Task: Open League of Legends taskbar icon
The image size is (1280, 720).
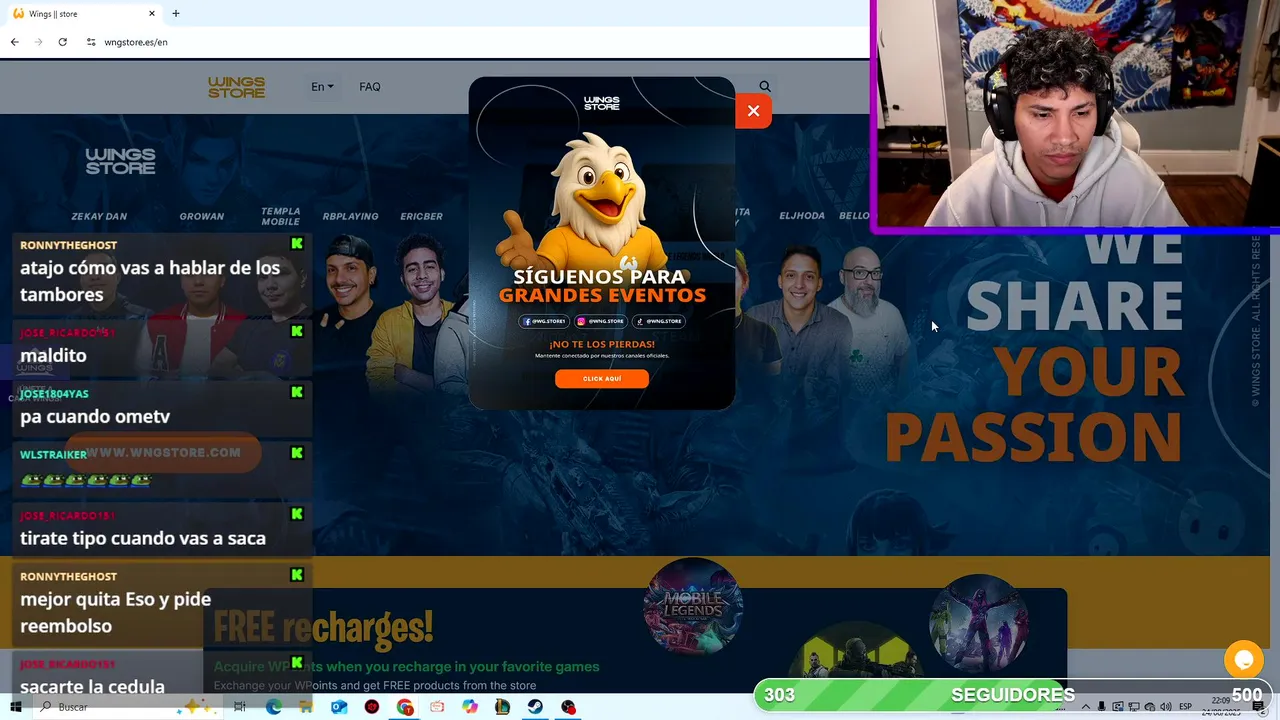Action: 502,707
